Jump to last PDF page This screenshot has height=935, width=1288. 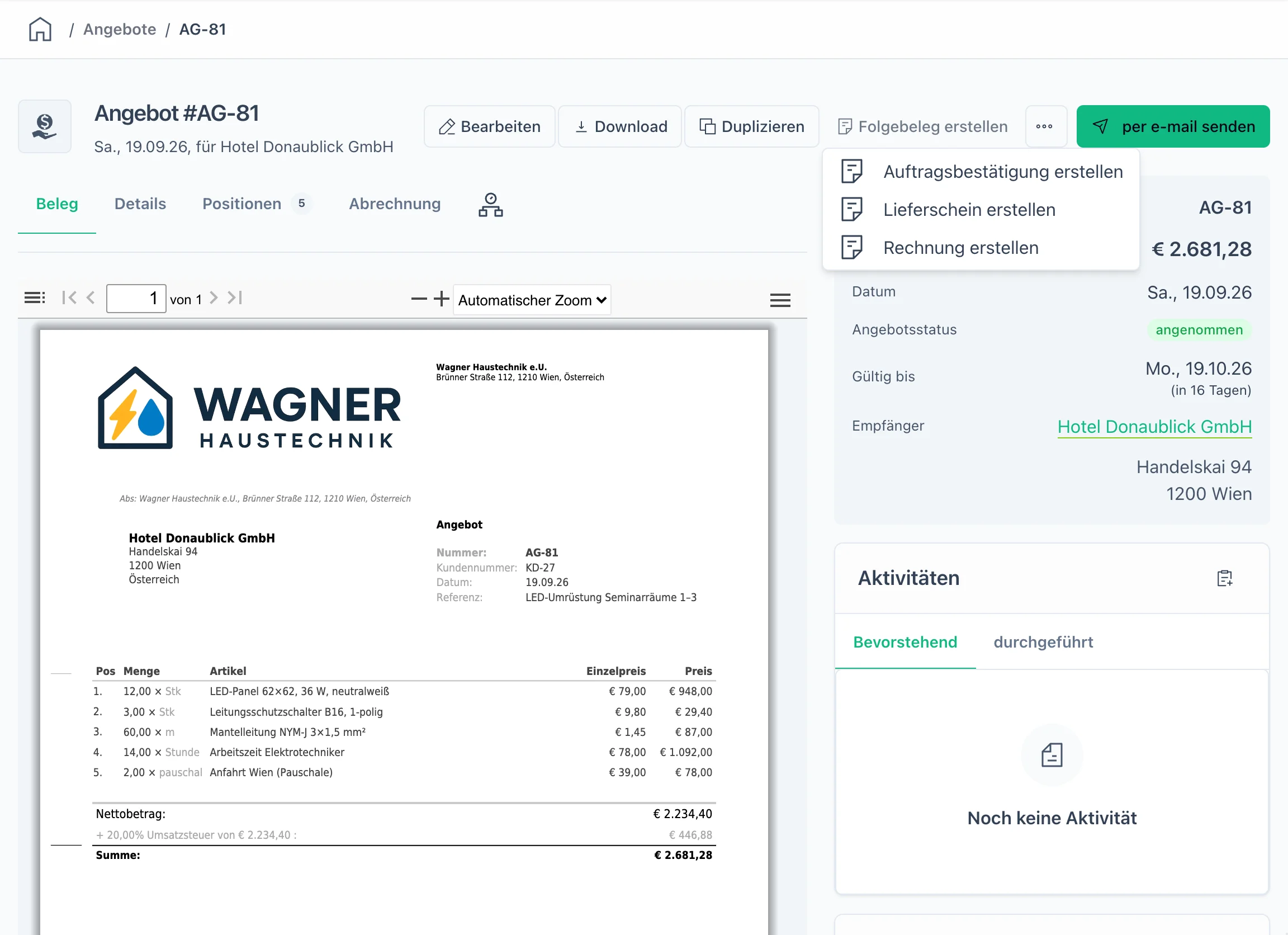[235, 297]
